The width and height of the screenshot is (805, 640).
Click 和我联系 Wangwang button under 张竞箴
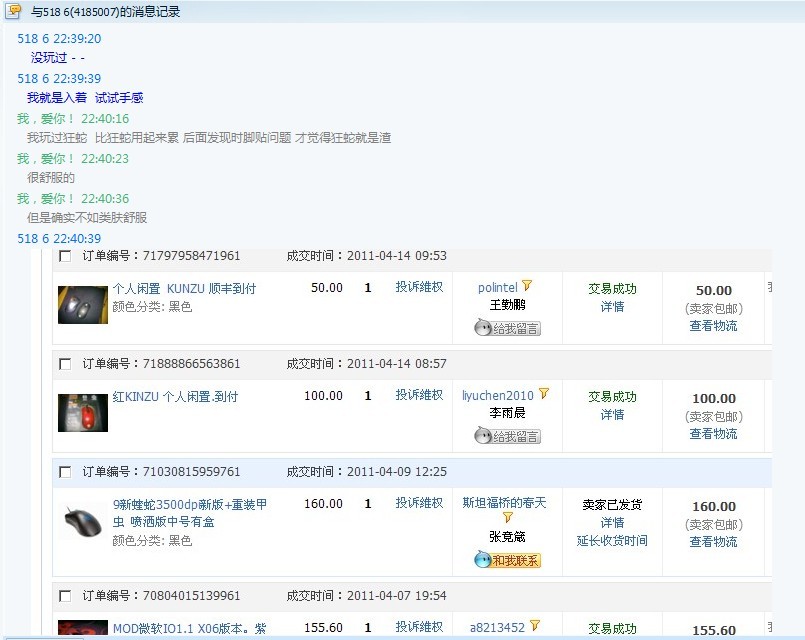[x=507, y=560]
